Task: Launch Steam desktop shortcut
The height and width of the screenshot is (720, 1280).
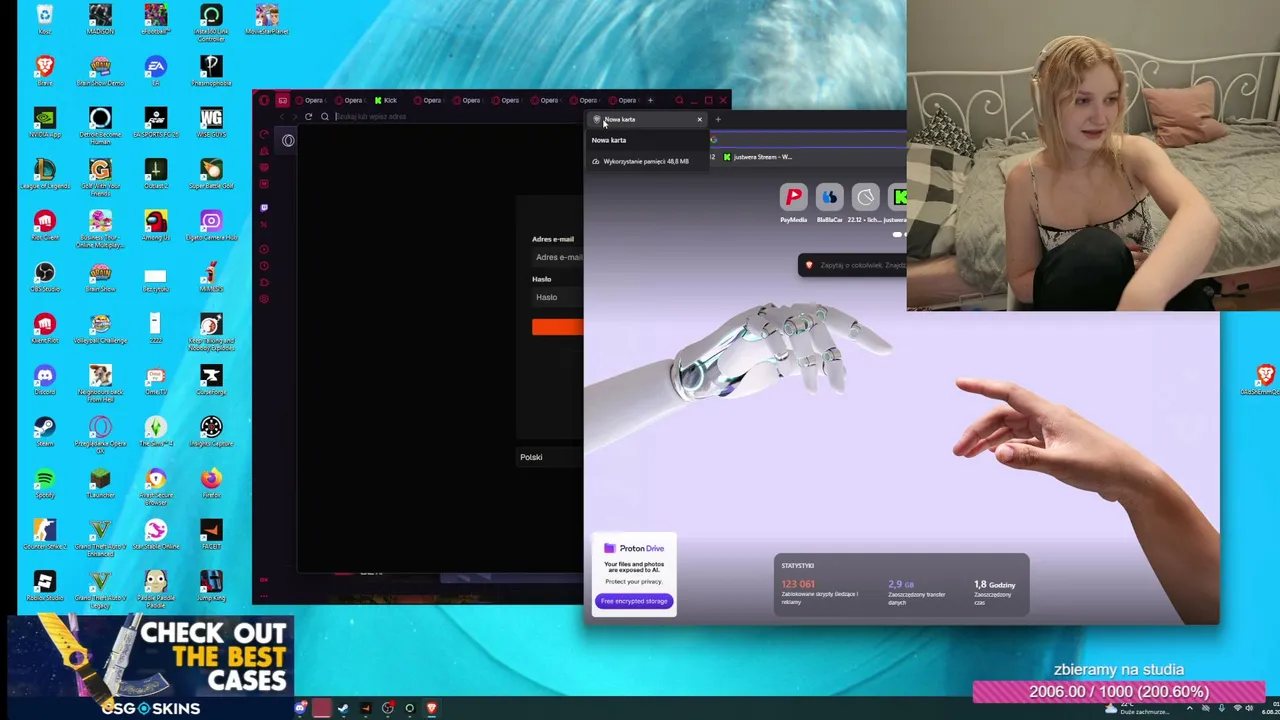Action: coord(44,432)
